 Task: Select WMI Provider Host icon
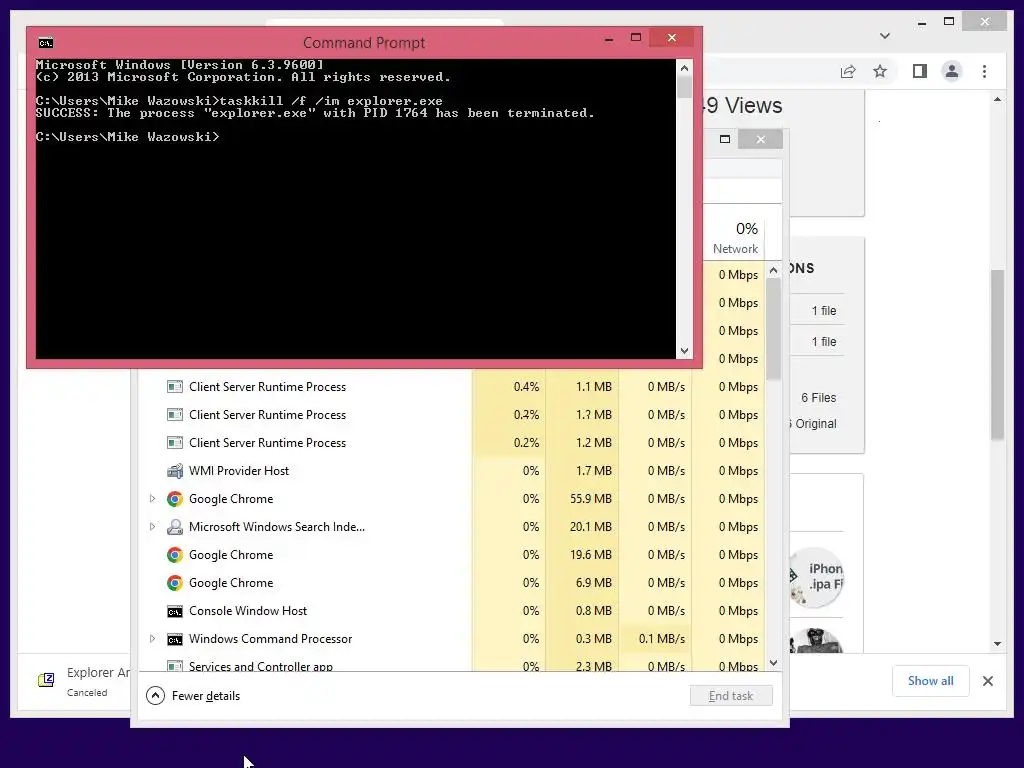(x=174, y=471)
